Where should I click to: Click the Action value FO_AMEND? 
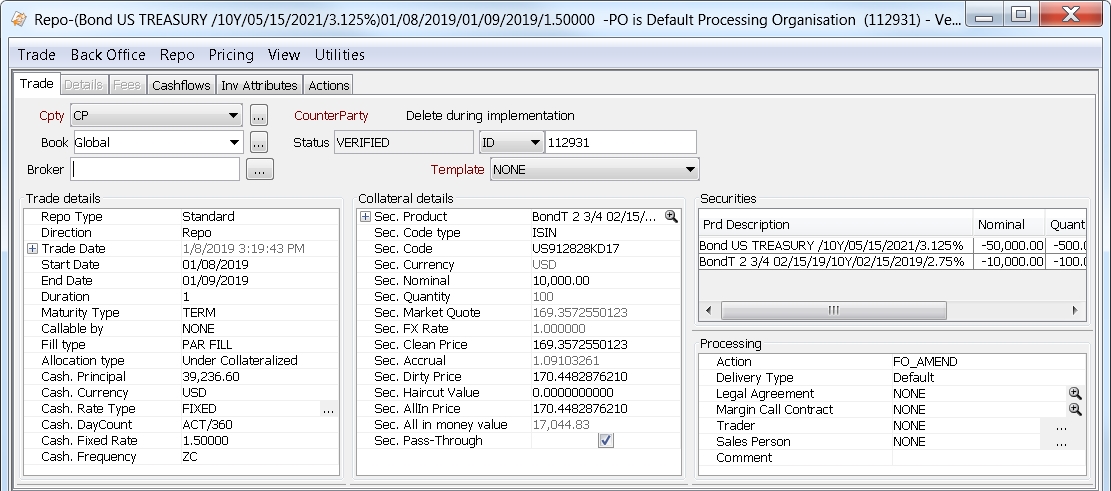pyautogui.click(x=925, y=361)
